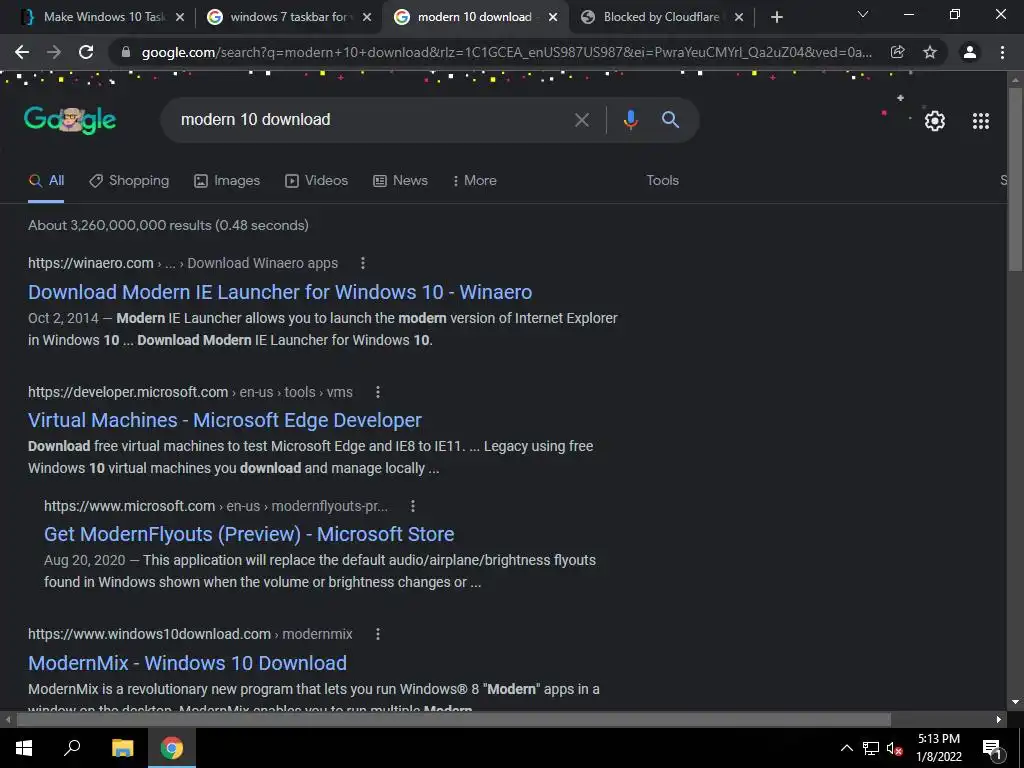This screenshot has height=768, width=1024.
Task: Open 'ModernMix - Windows 10 Download' link
Action: (x=187, y=663)
